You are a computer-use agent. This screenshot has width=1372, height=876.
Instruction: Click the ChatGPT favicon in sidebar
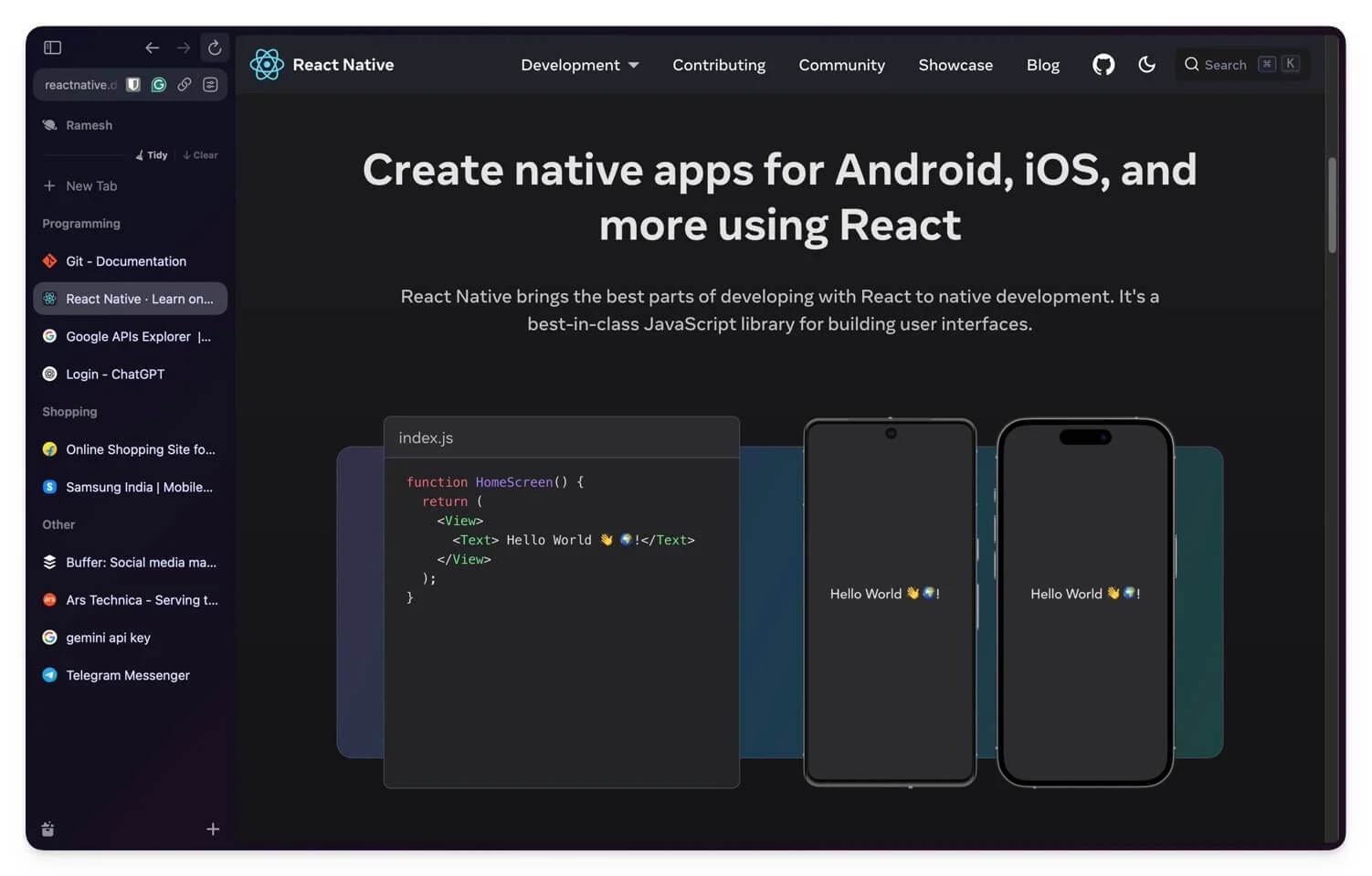[x=49, y=374]
